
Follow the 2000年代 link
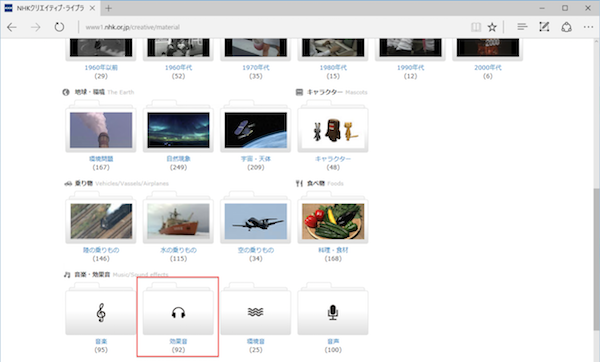[x=488, y=67]
